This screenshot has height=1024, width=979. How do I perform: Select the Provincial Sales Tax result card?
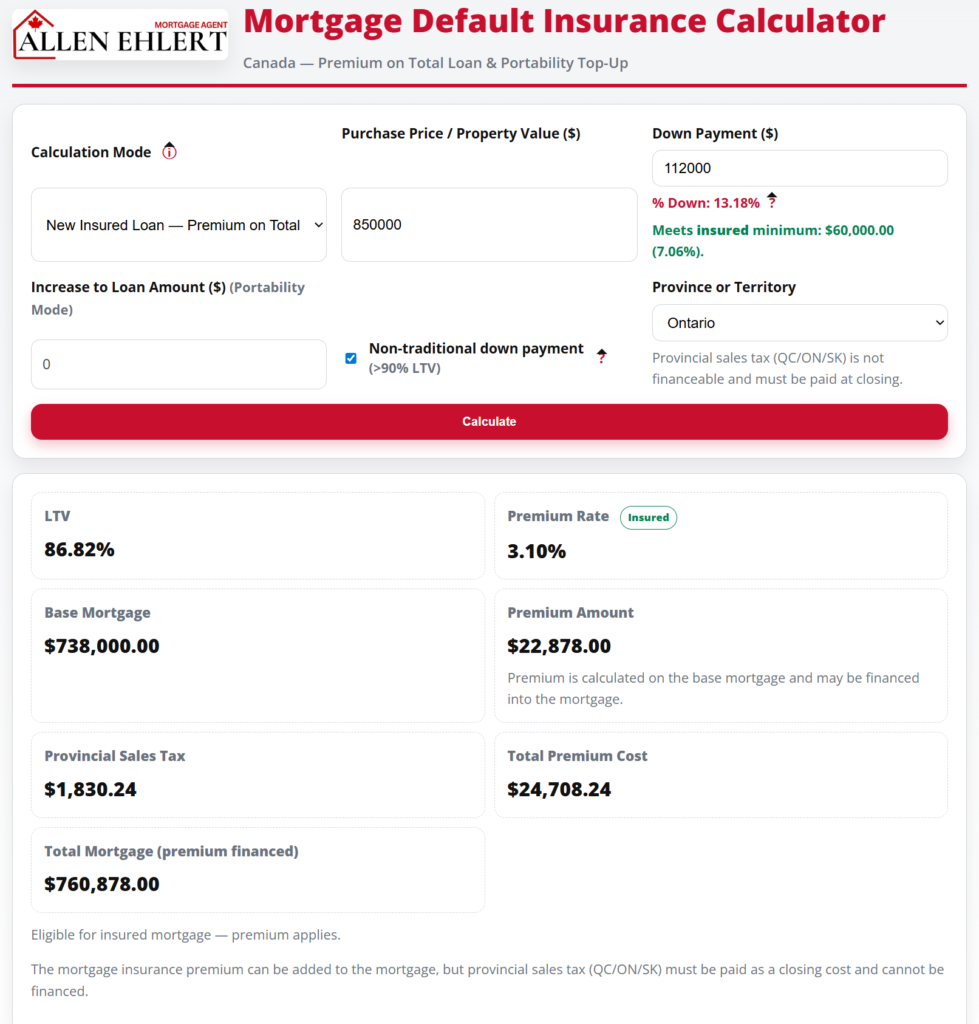[258, 774]
